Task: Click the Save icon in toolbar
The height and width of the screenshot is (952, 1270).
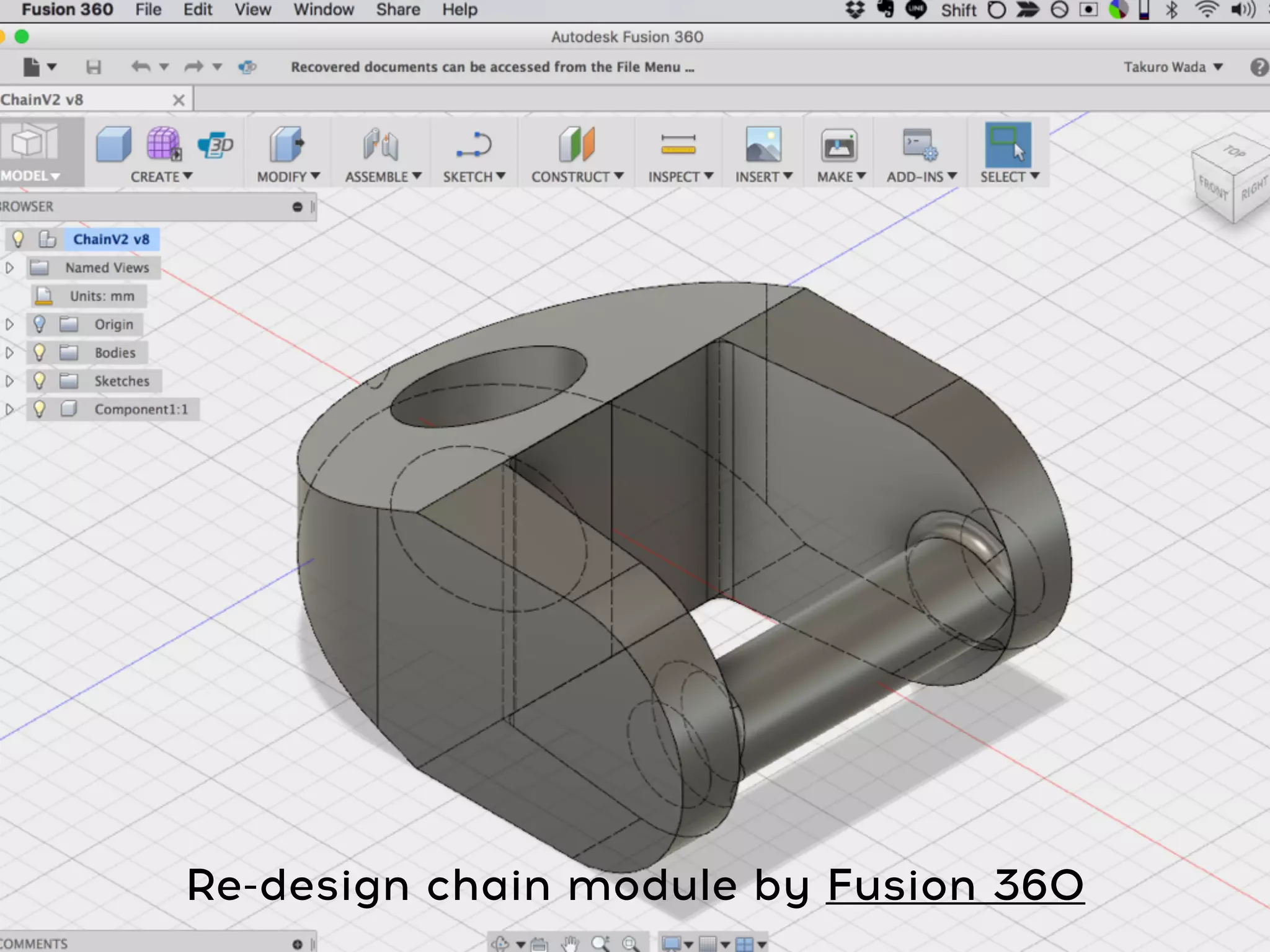Action: coord(93,67)
